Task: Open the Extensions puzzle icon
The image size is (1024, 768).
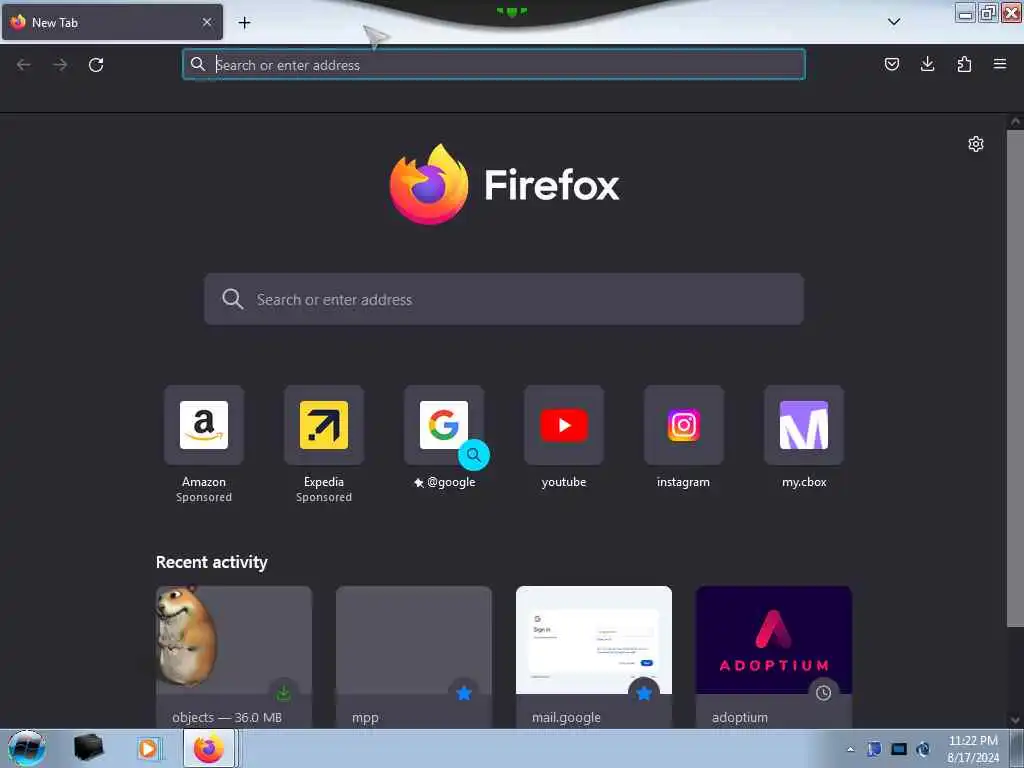Action: click(x=964, y=64)
